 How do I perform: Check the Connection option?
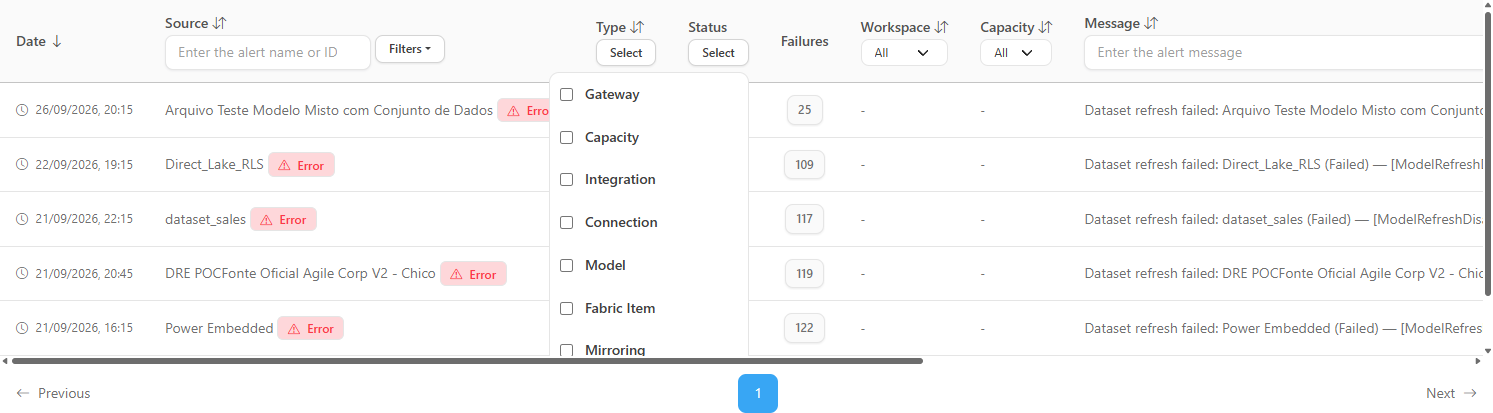(566, 222)
